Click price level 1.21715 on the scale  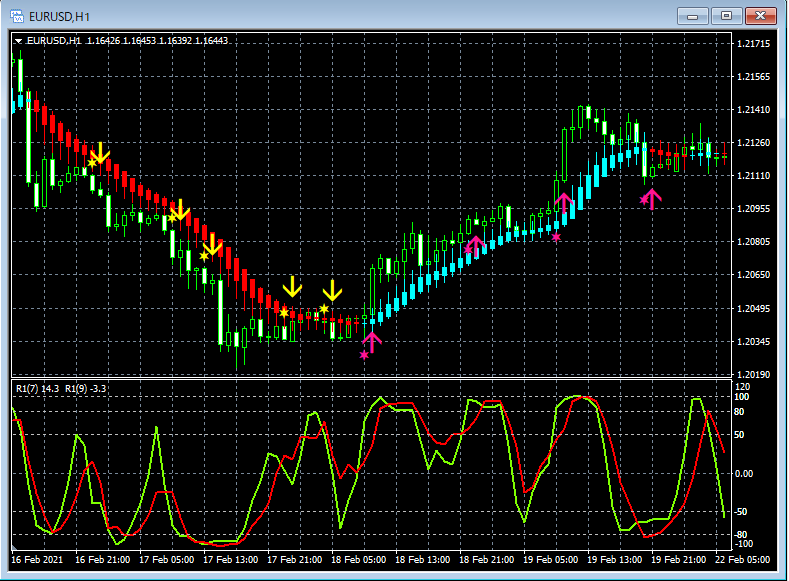point(753,44)
